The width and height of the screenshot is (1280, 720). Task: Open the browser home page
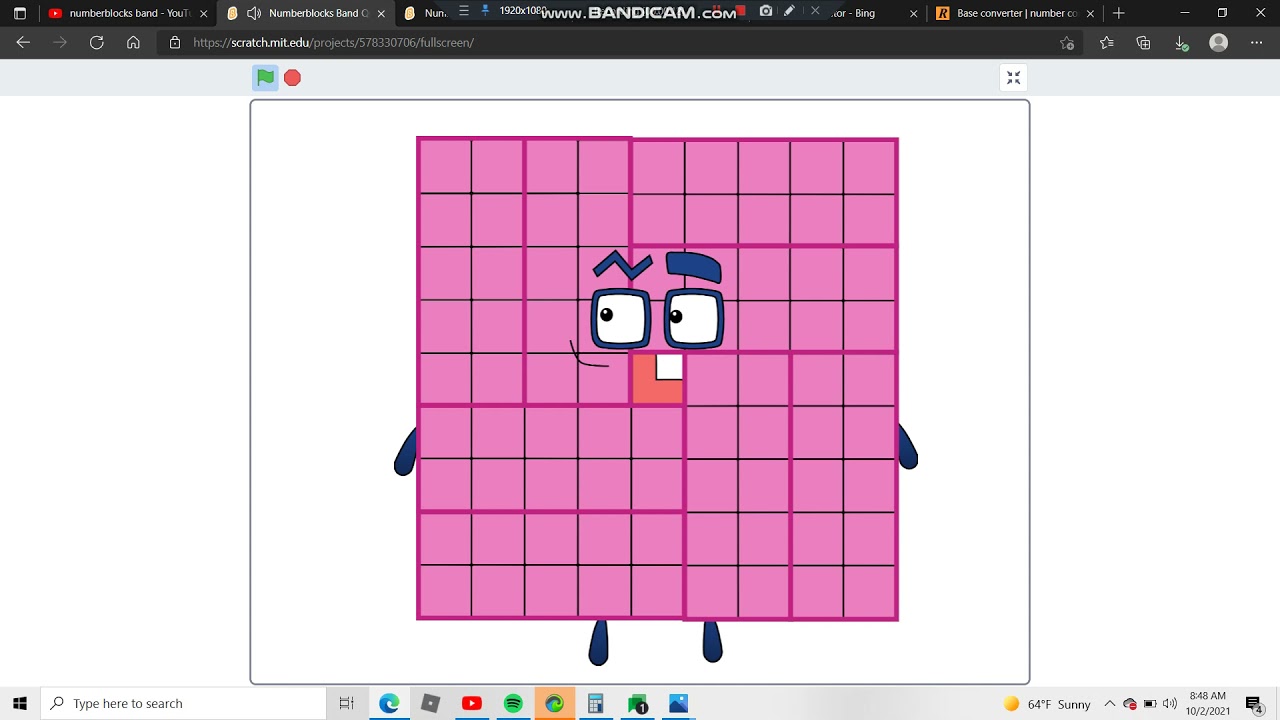133,43
